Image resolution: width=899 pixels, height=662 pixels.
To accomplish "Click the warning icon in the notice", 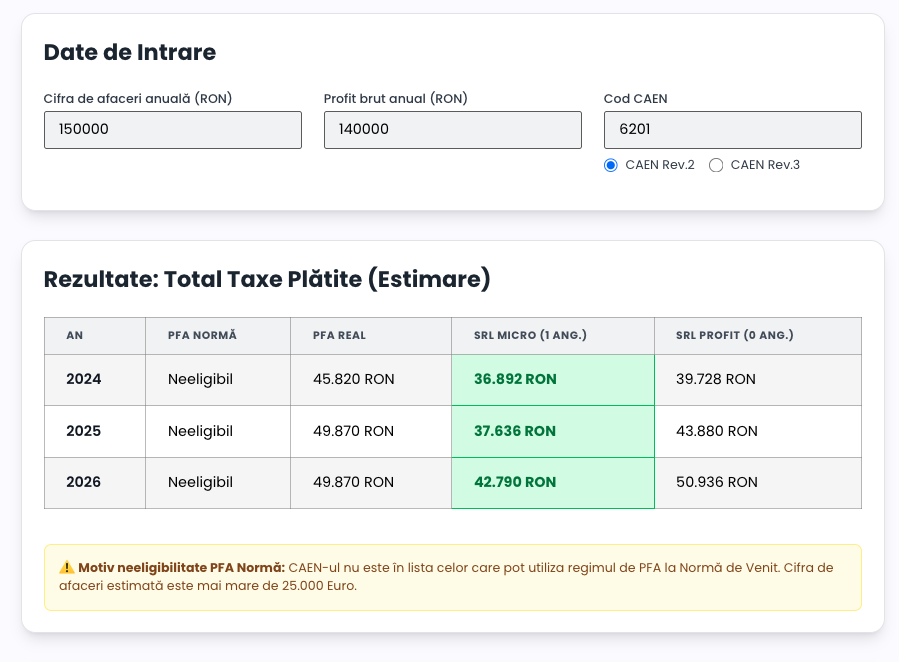I will [67, 568].
